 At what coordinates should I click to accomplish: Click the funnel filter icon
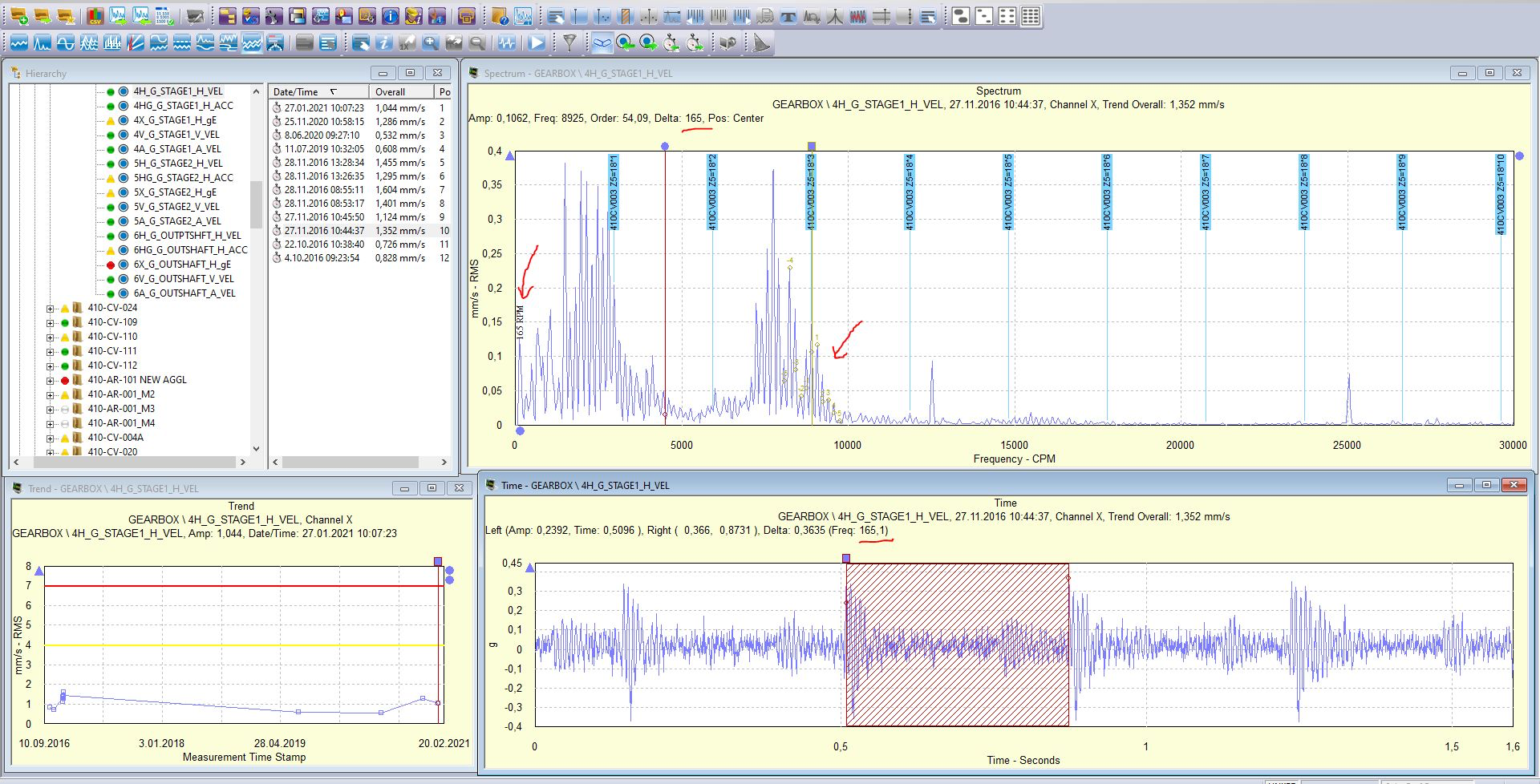569,42
